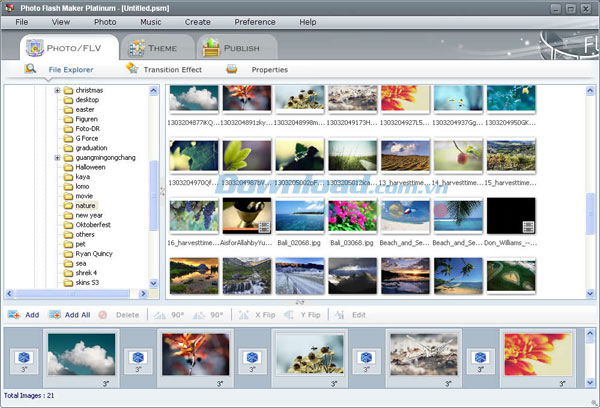Expand the guangmingongchang folder node
The width and height of the screenshot is (600, 408).
[57, 158]
